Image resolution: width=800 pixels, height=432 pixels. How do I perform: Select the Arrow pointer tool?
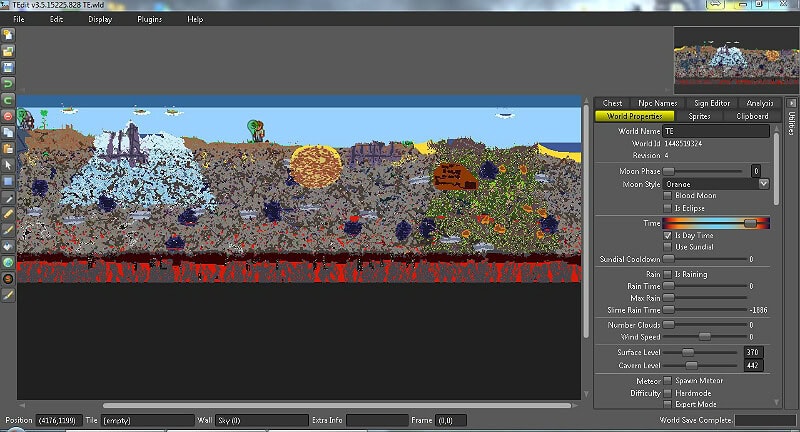click(x=8, y=165)
